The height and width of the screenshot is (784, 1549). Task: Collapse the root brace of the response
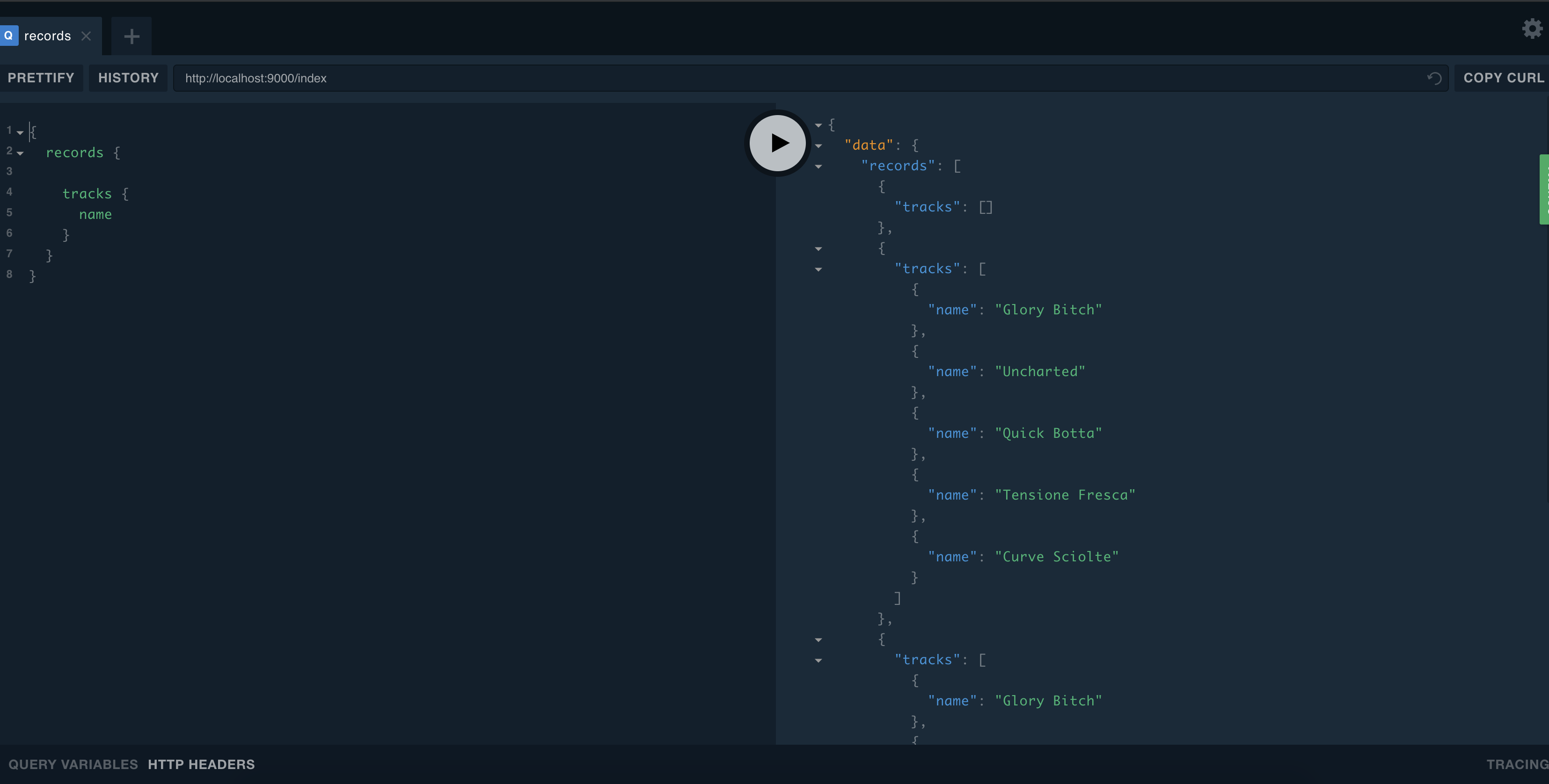(x=818, y=126)
